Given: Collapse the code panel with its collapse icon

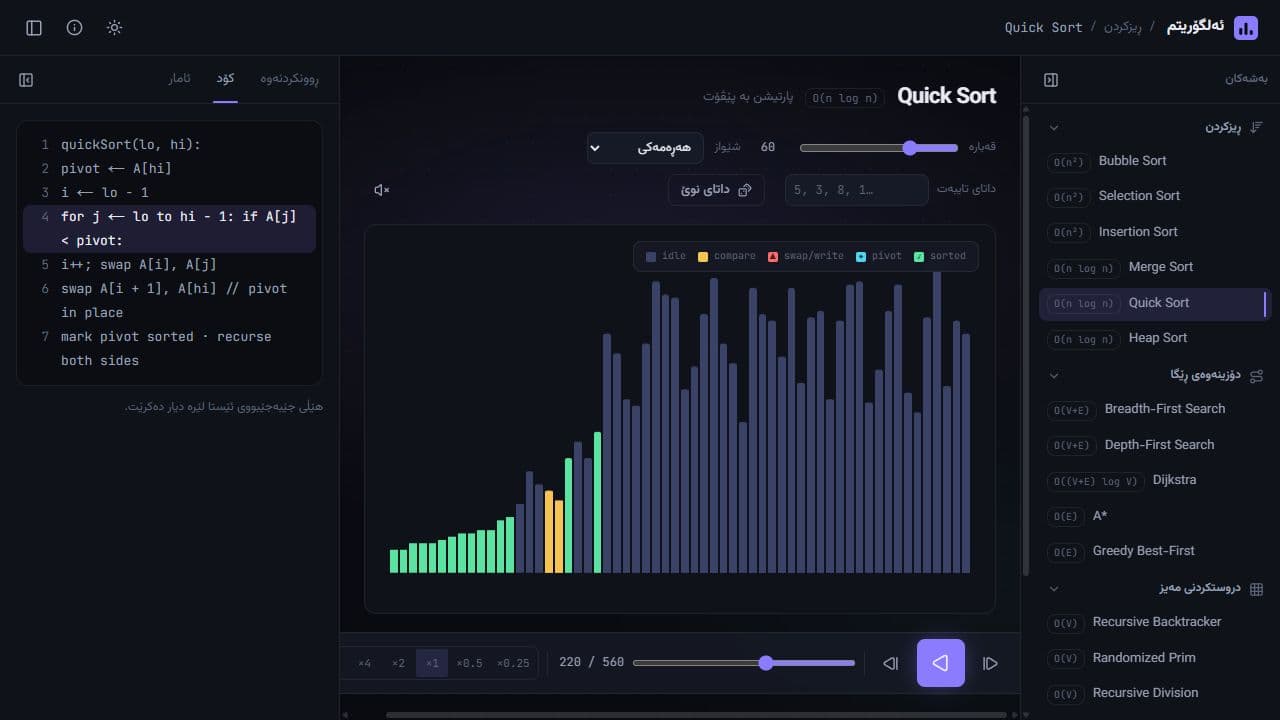Looking at the screenshot, I should tap(26, 79).
